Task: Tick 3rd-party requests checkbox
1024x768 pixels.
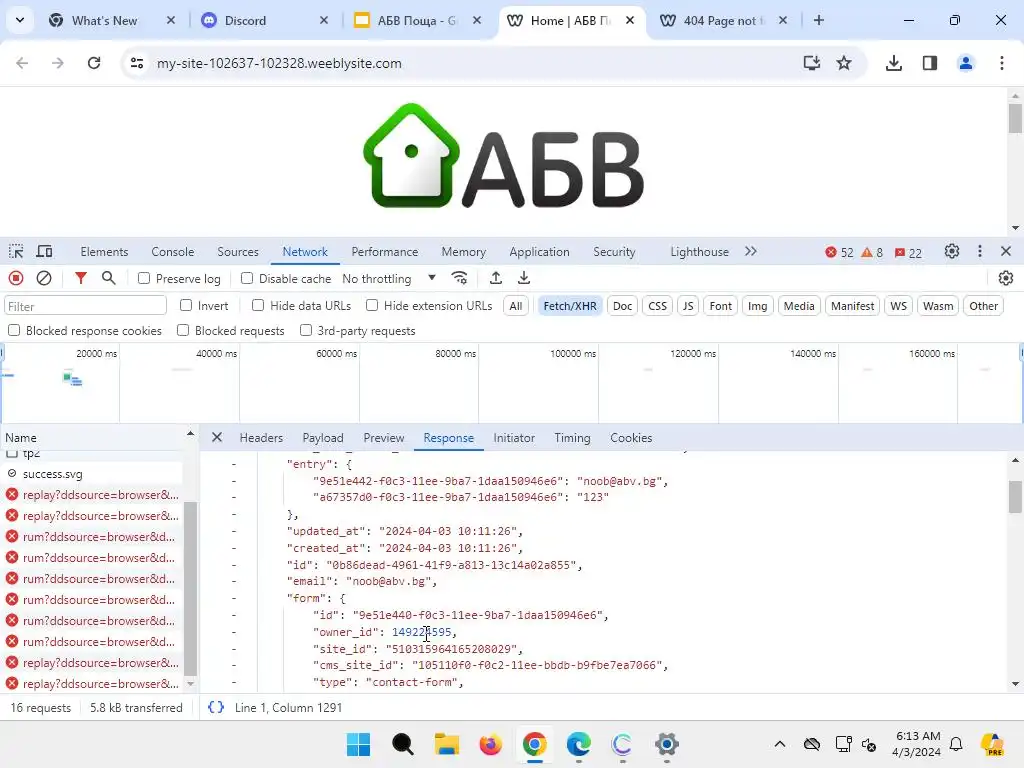Action: coord(306,330)
